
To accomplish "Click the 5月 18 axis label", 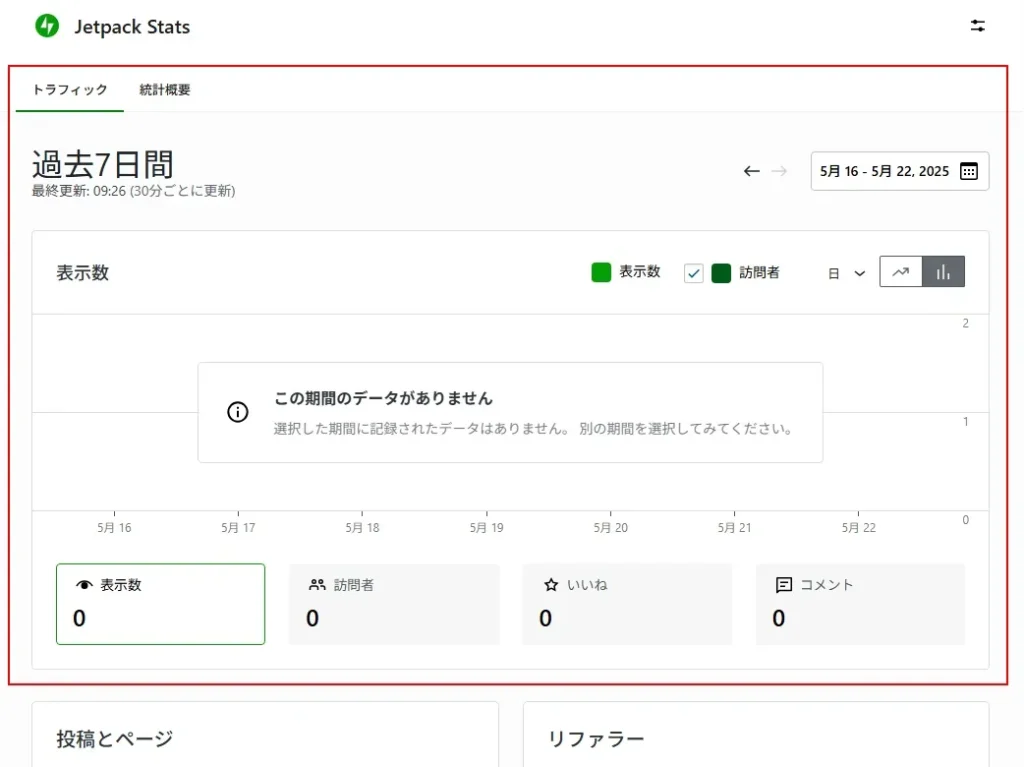I will 362,528.
